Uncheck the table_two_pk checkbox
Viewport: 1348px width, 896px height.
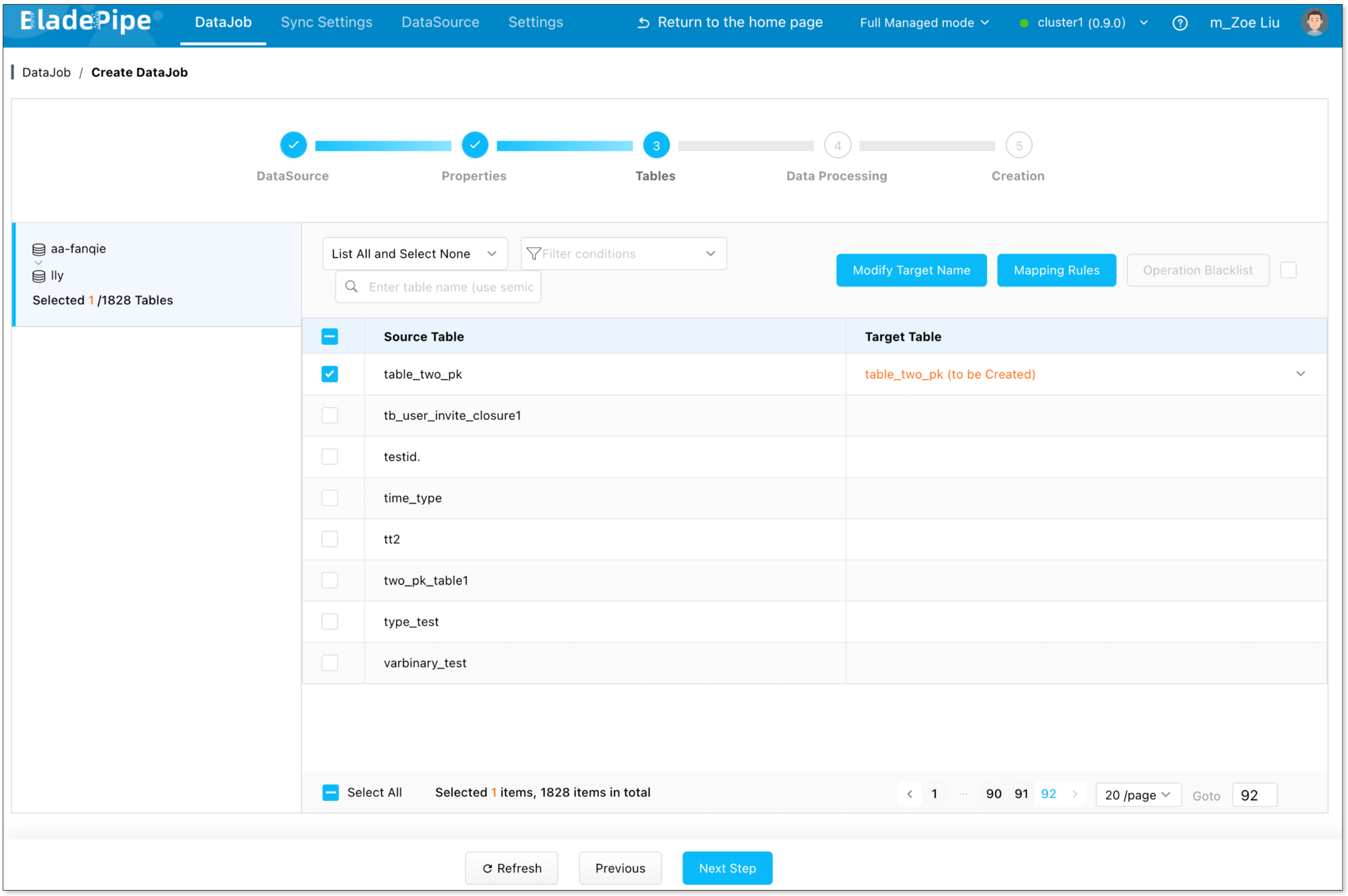[330, 374]
